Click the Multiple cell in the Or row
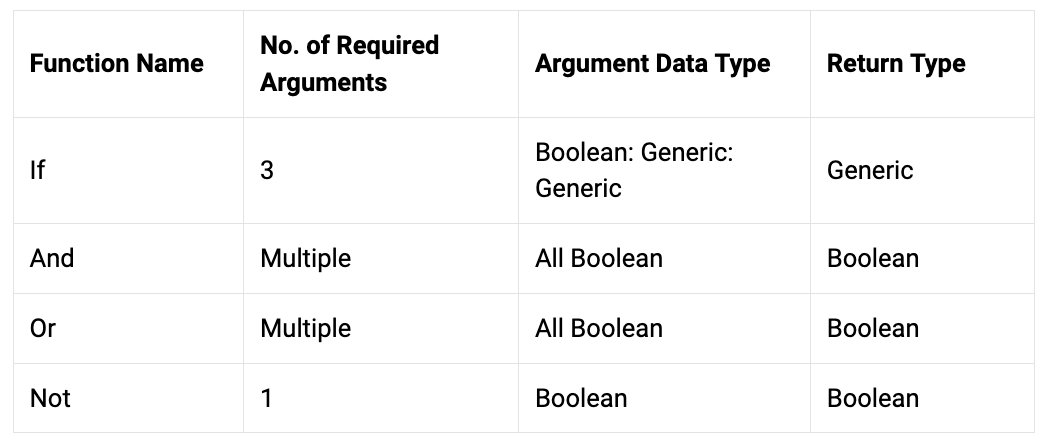Image resolution: width=1046 pixels, height=442 pixels. [x=306, y=329]
